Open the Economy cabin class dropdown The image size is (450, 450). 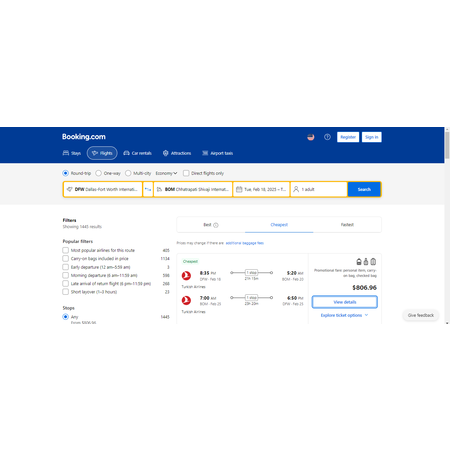click(x=166, y=173)
